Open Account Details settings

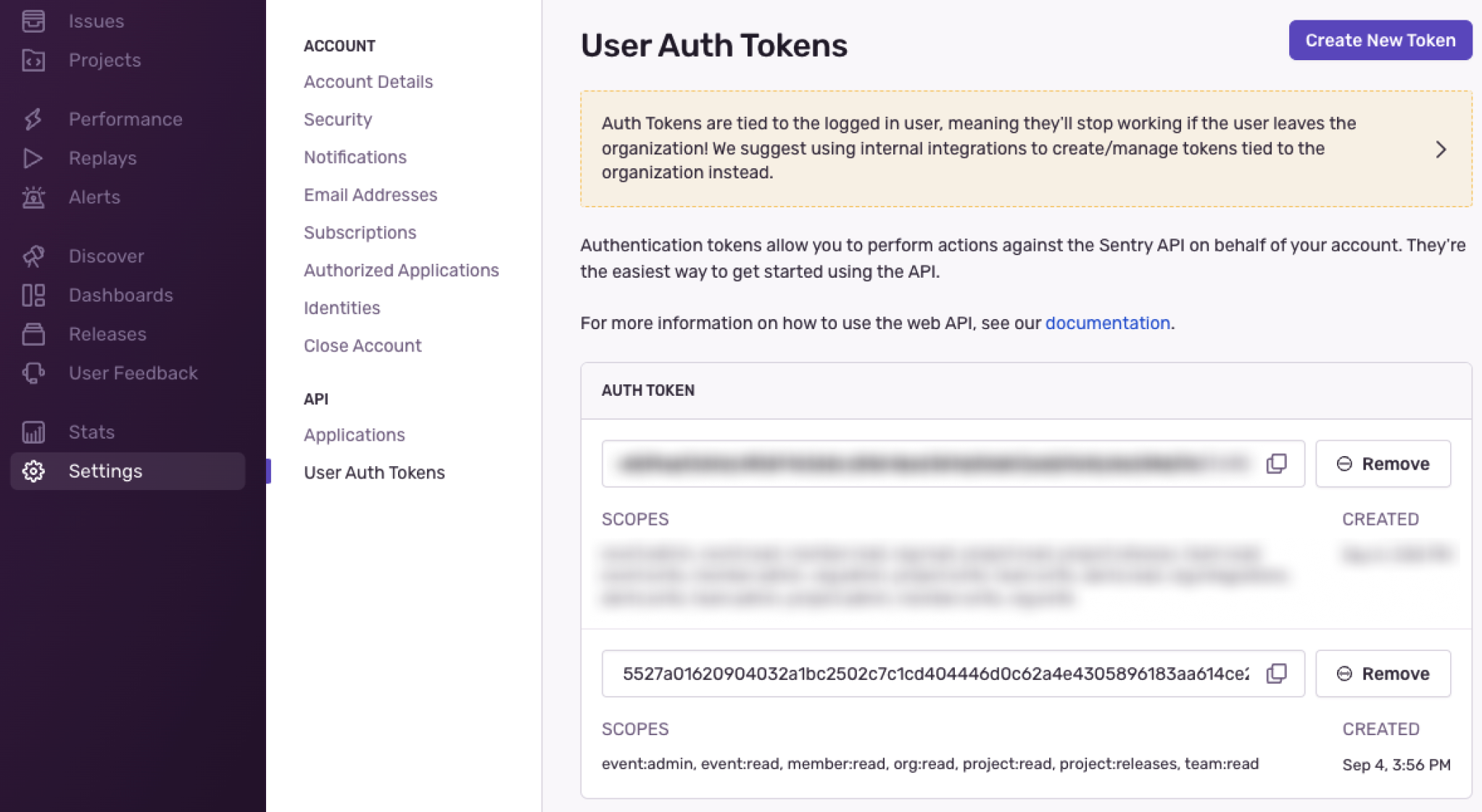point(368,82)
